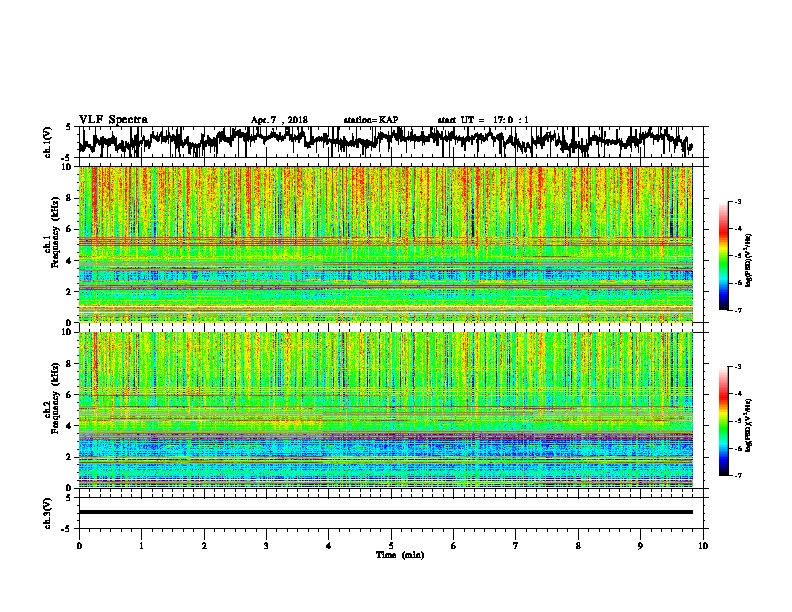Click time axis tick label "9"

pyautogui.click(x=640, y=545)
